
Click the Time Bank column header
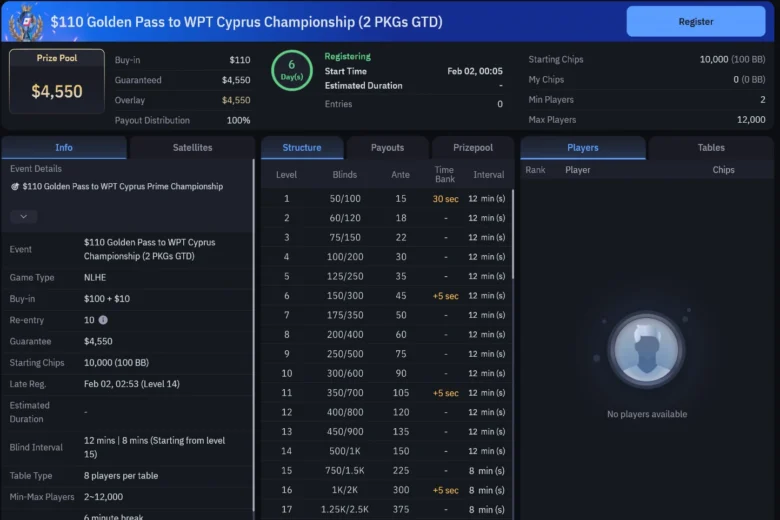click(x=444, y=175)
